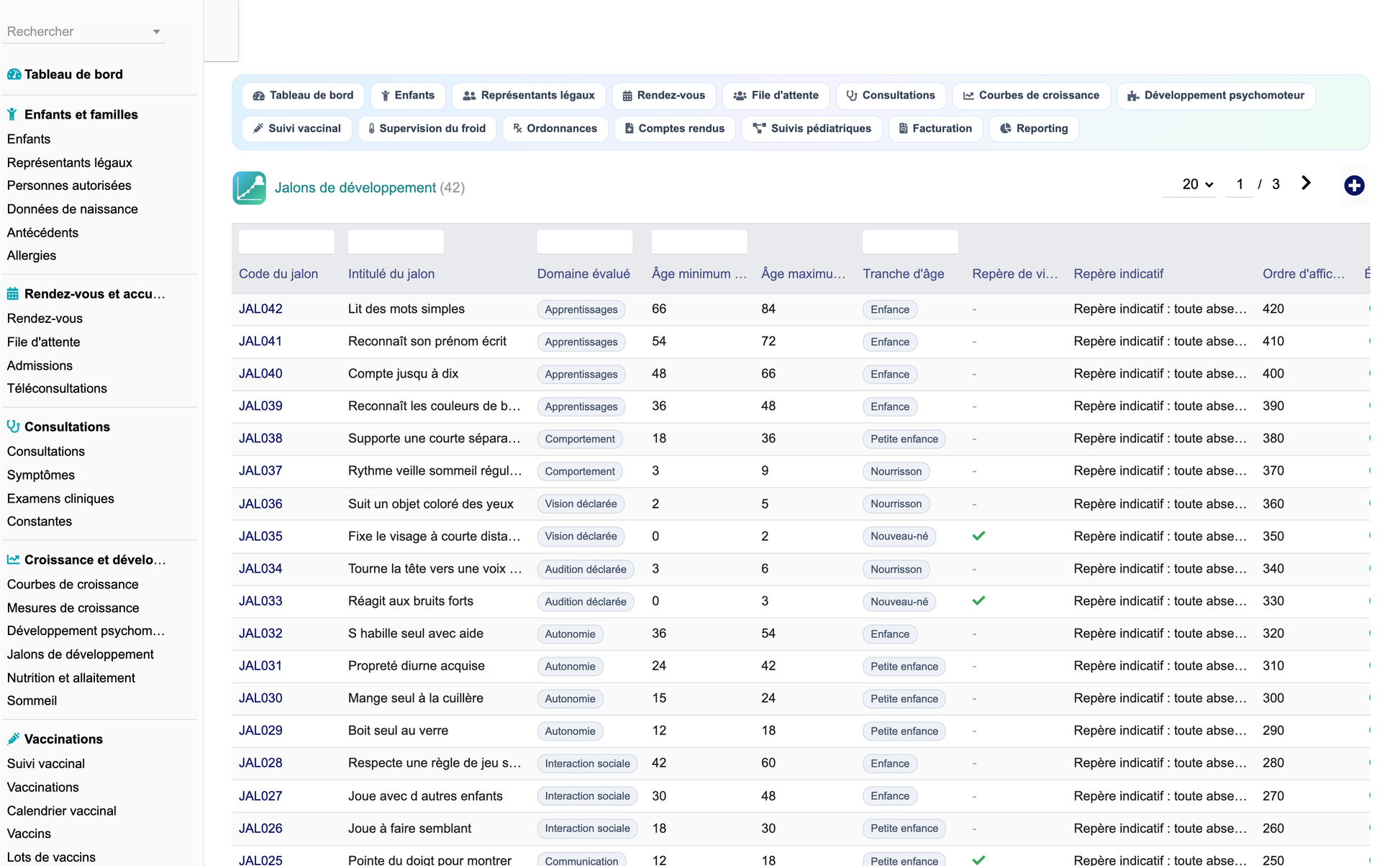1400x866 pixels.
Task: Open Reporting toolbar tab
Action: [x=1034, y=129]
